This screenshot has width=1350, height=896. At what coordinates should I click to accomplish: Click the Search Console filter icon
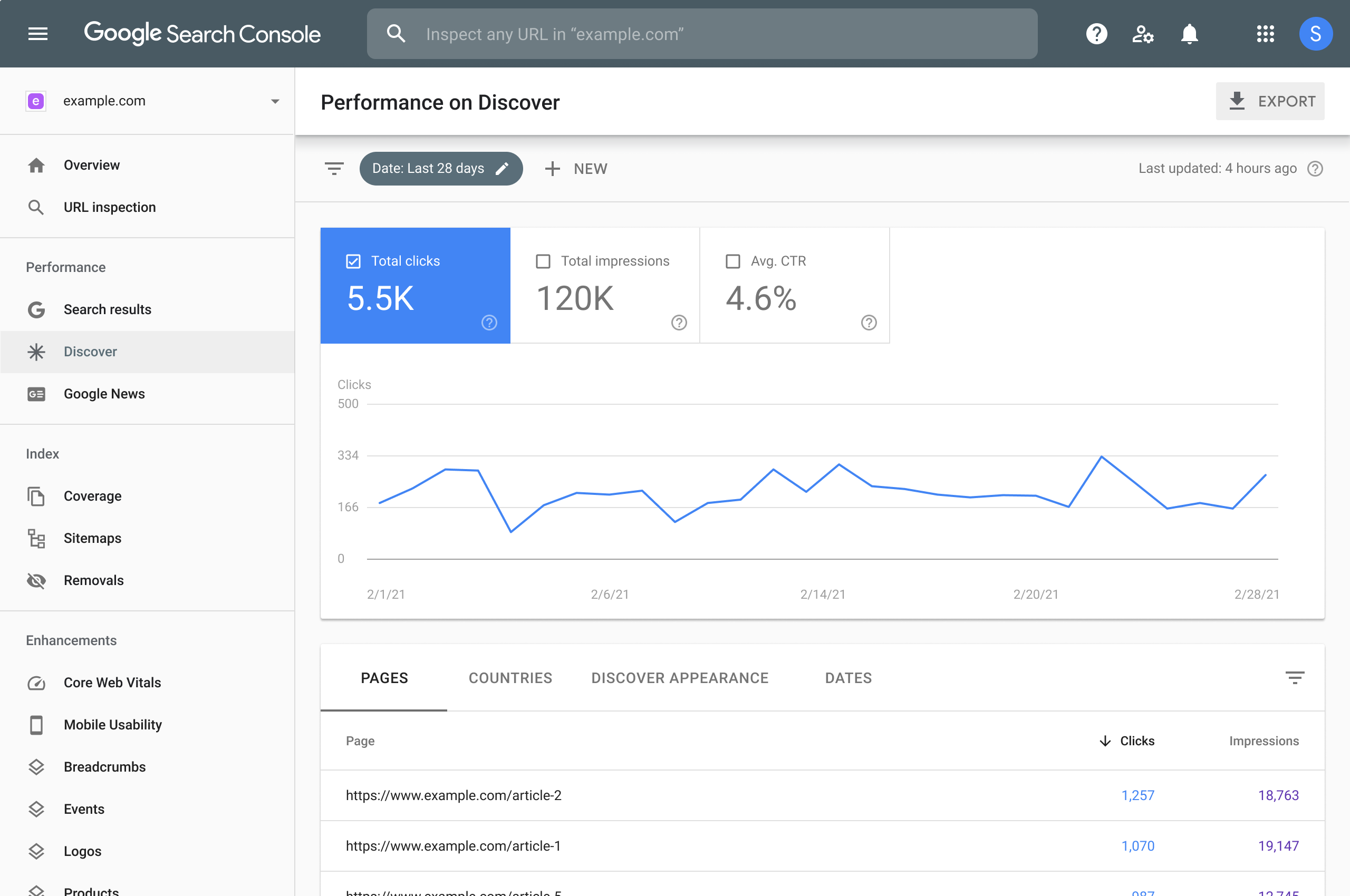click(x=334, y=168)
